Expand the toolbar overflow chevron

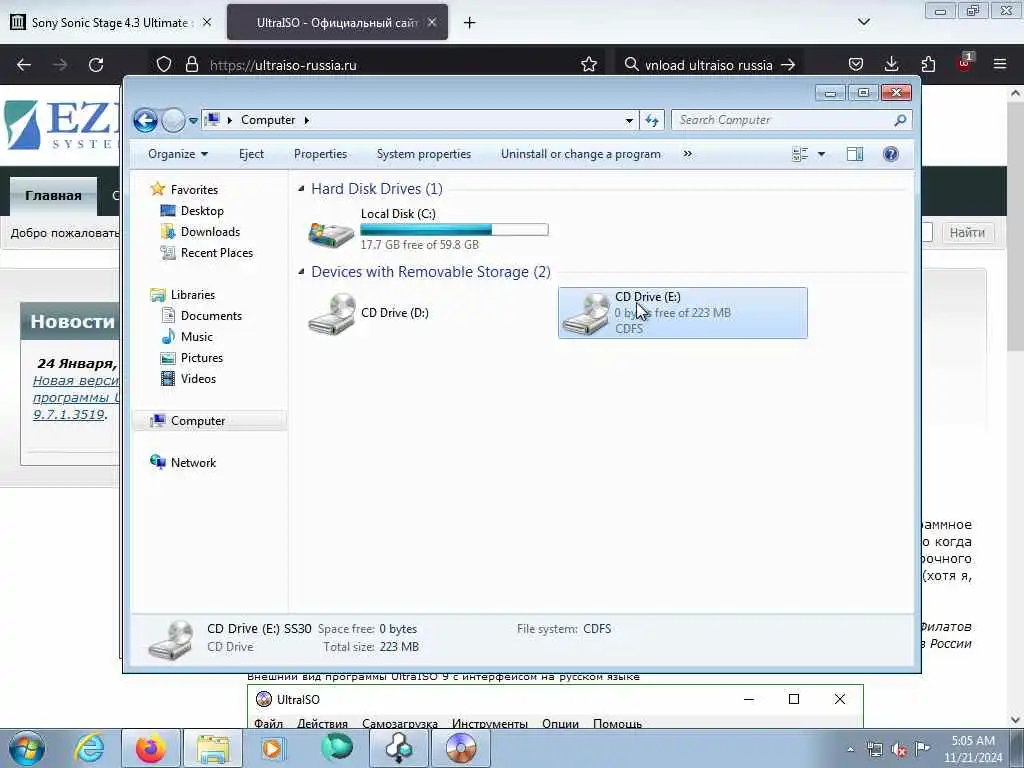(687, 154)
